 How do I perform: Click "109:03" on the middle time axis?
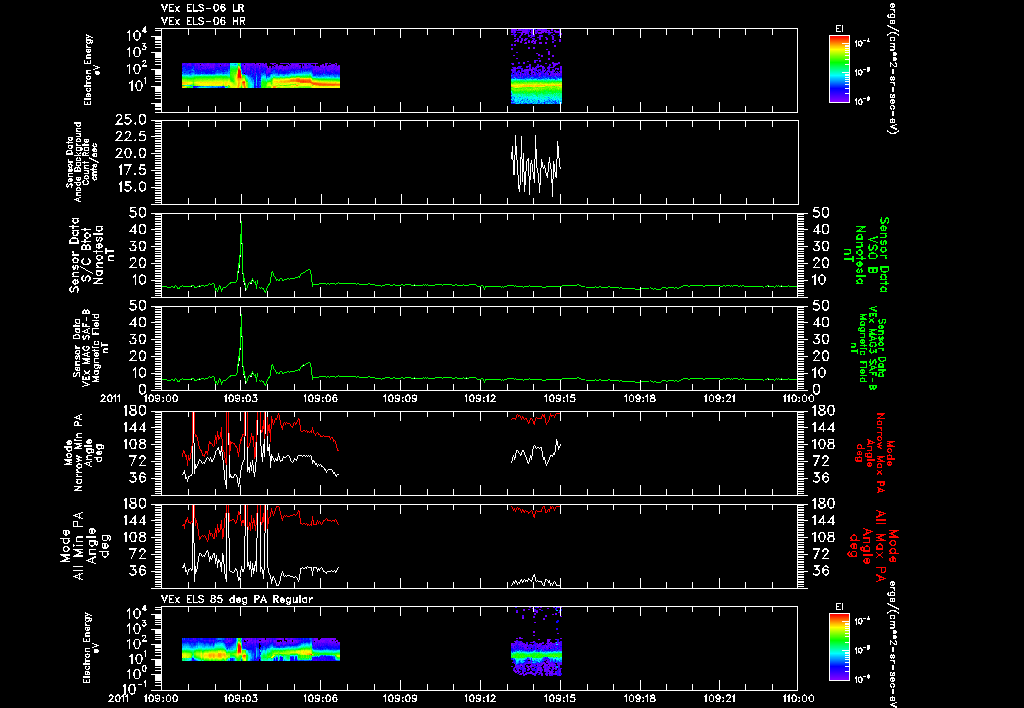pos(240,398)
